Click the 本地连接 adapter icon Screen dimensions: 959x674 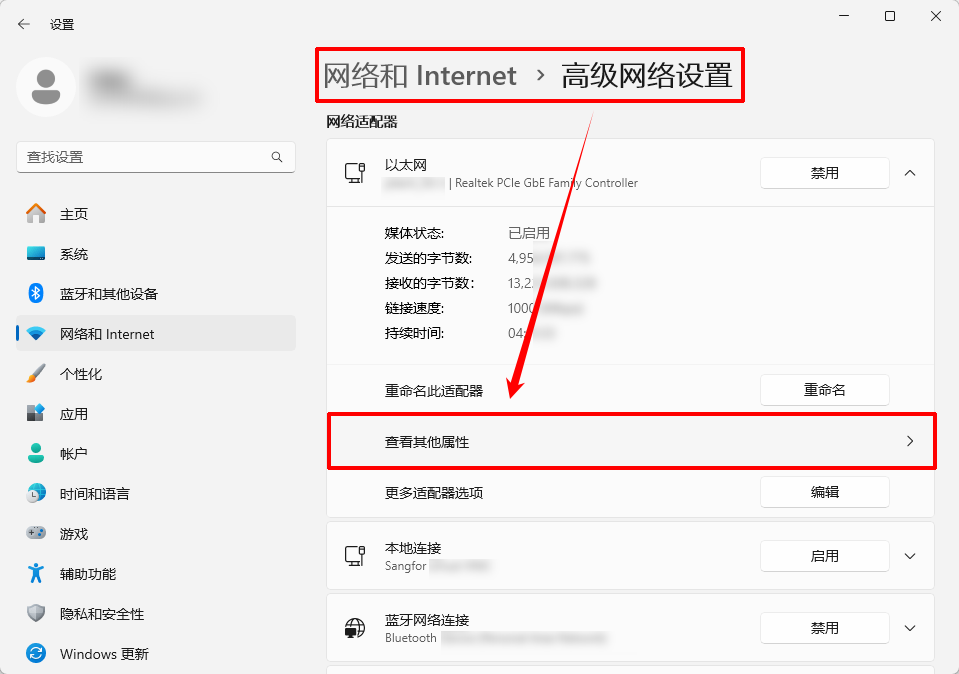[355, 556]
